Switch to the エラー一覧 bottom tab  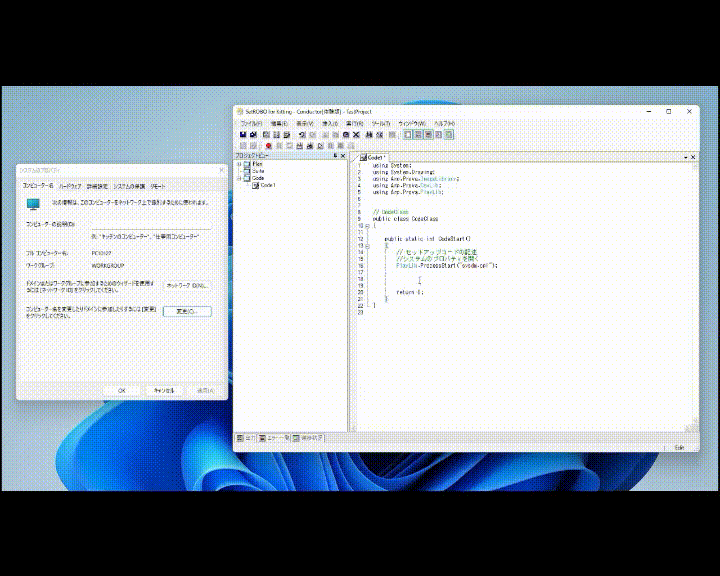click(x=273, y=438)
